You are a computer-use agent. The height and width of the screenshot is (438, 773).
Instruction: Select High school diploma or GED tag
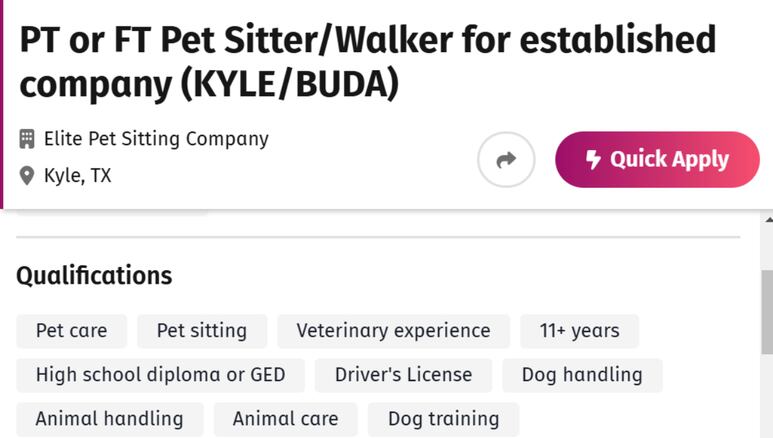160,375
